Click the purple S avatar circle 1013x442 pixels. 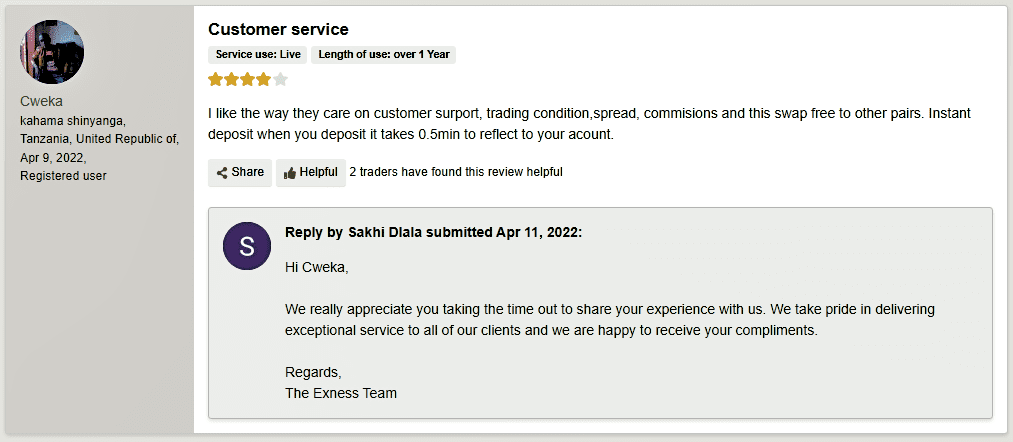247,246
